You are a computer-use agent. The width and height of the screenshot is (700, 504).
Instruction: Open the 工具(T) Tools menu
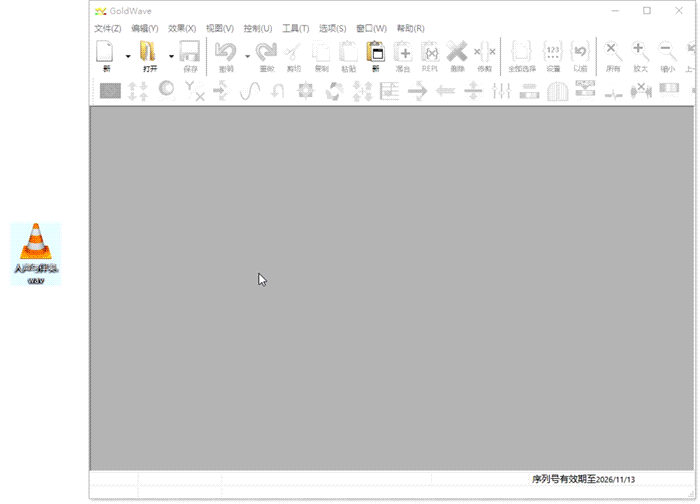point(296,29)
